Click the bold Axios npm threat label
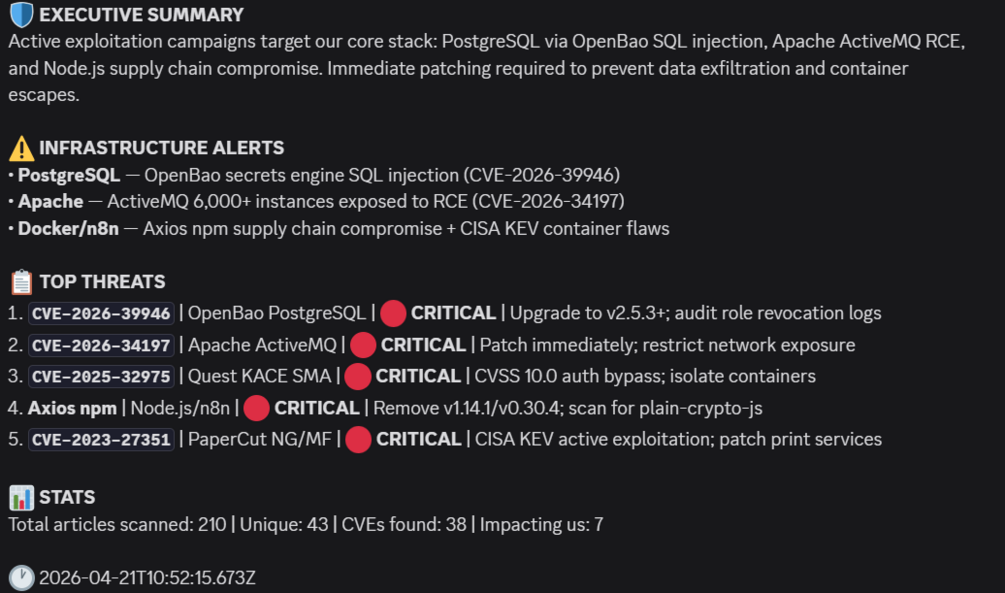1005x593 pixels. [72, 408]
